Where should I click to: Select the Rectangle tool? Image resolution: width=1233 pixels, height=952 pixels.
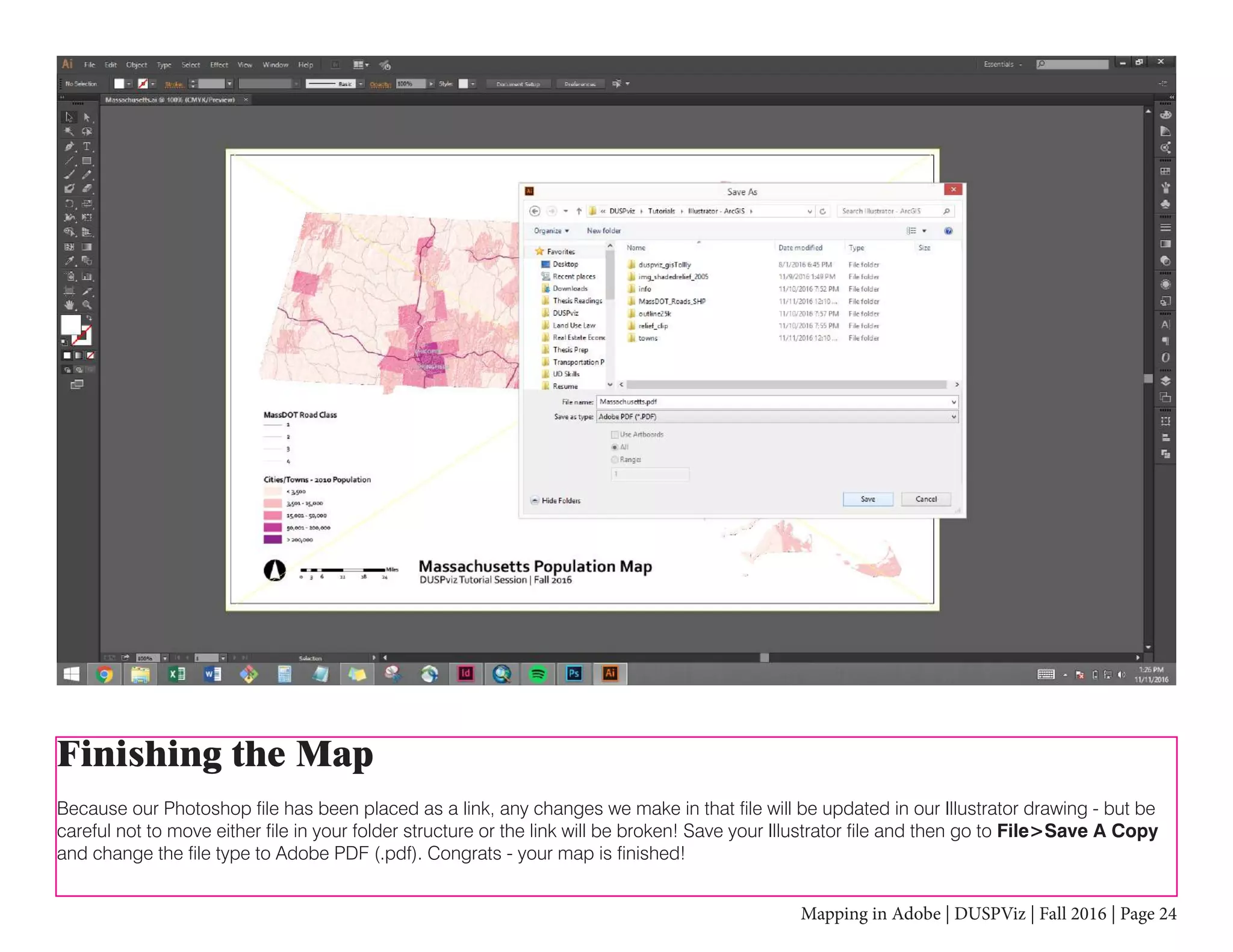click(87, 161)
